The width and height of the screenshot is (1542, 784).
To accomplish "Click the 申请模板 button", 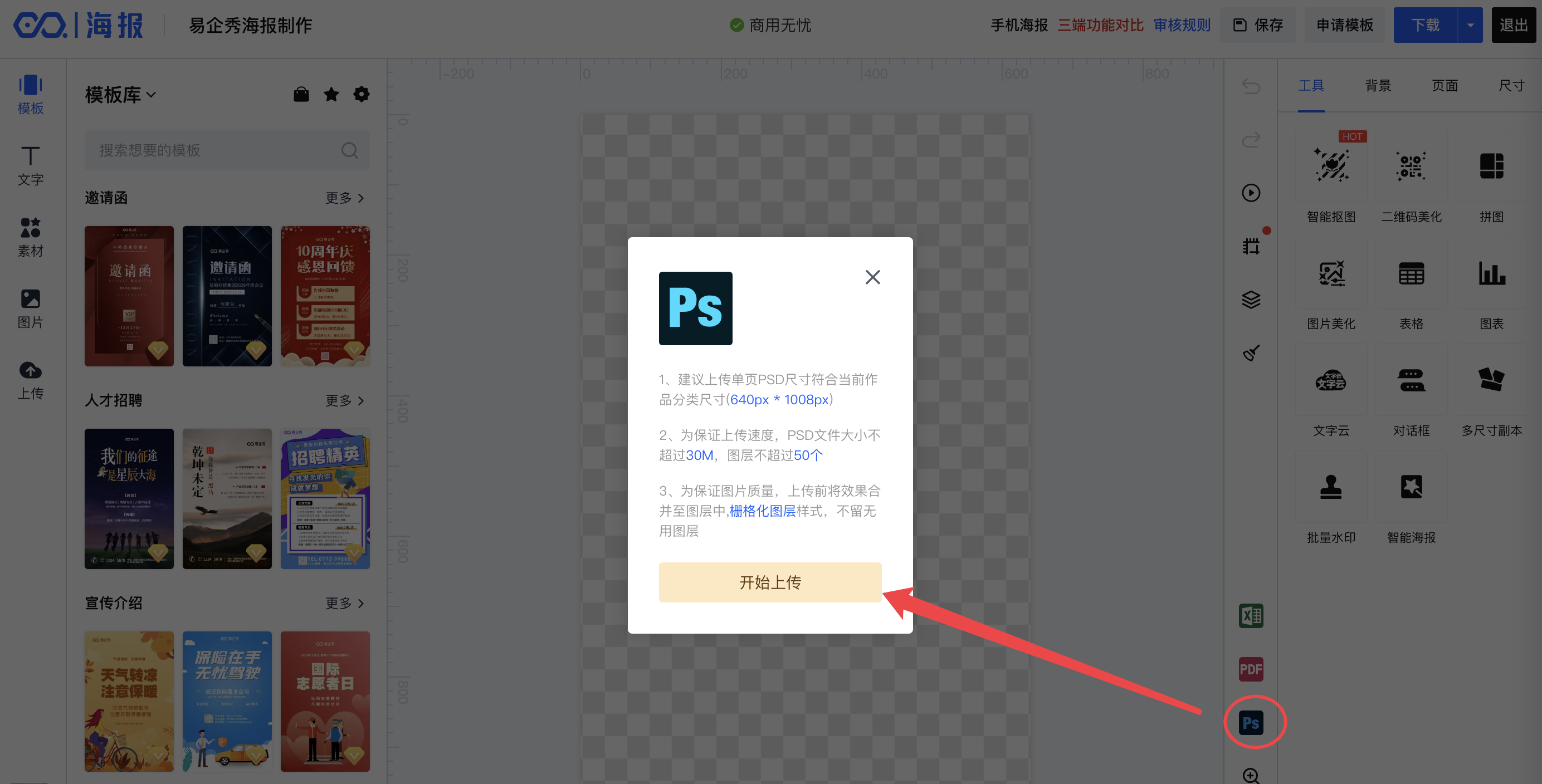I will [1344, 25].
